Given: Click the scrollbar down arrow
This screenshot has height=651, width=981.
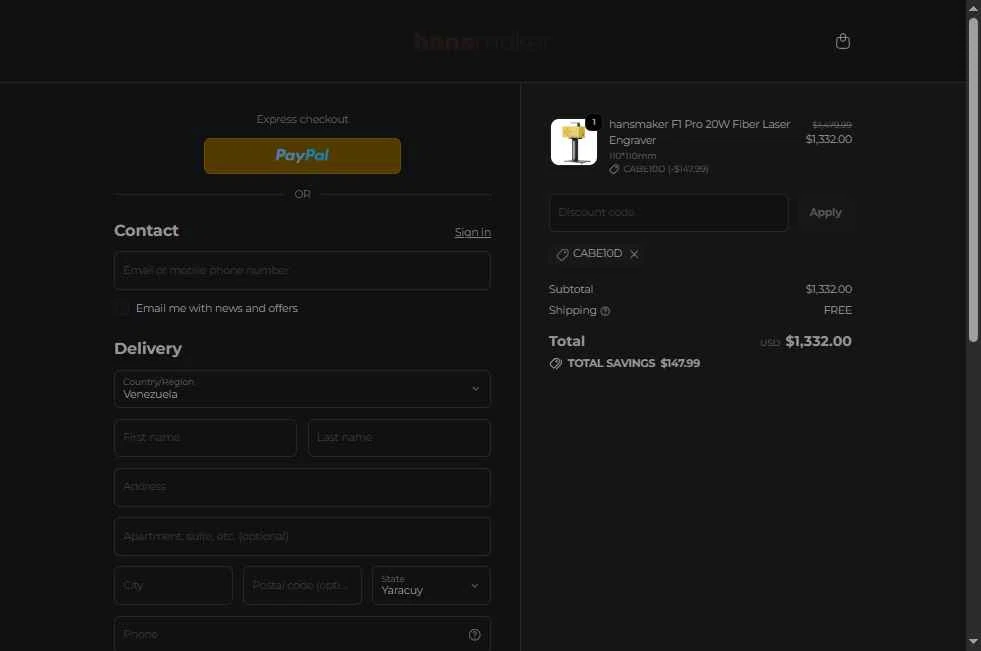Looking at the screenshot, I should point(973,641).
